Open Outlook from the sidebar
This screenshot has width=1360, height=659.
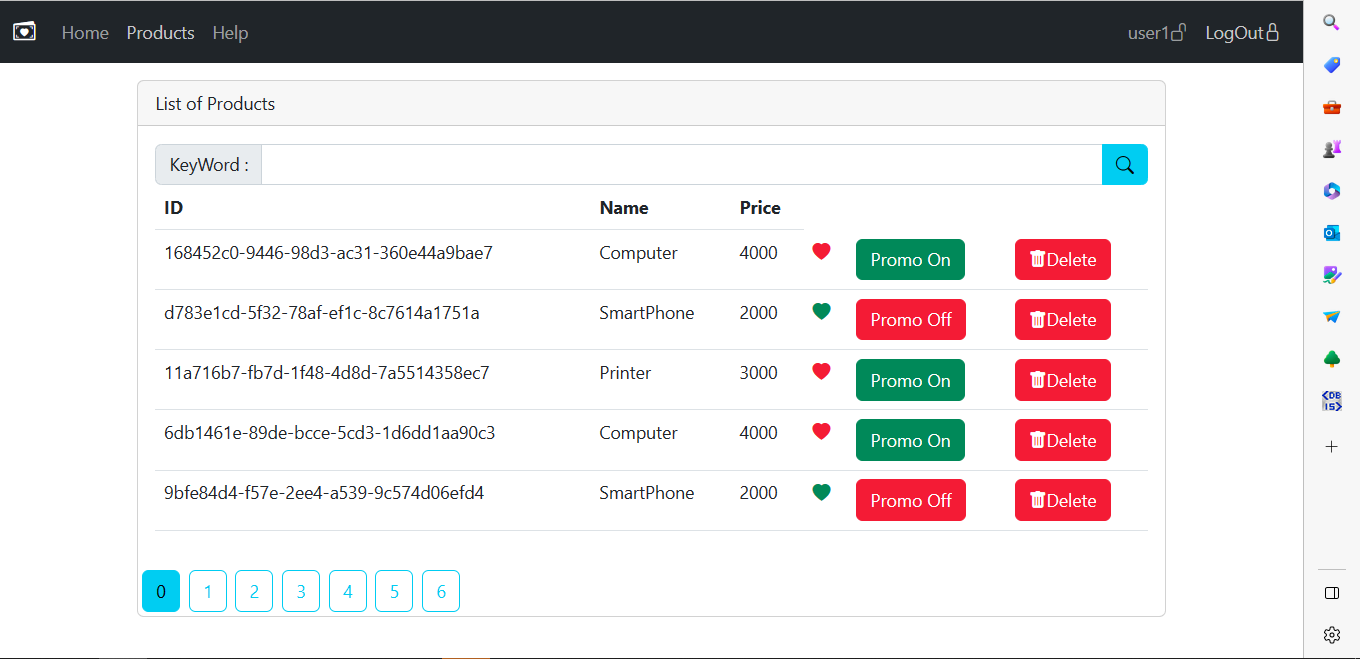[1331, 232]
